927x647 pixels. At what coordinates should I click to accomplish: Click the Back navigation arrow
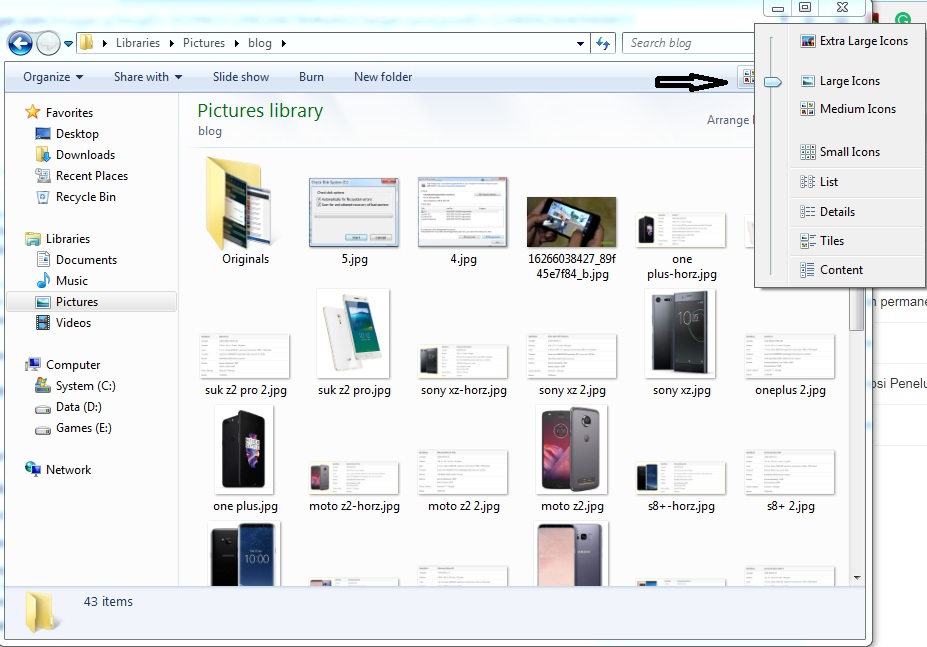(x=20, y=43)
